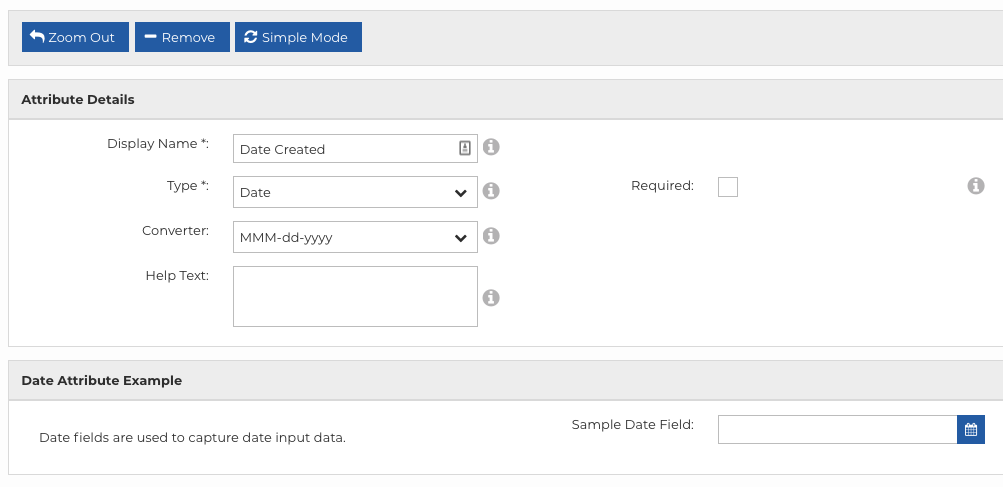Focus the Display Name text field

[355, 148]
